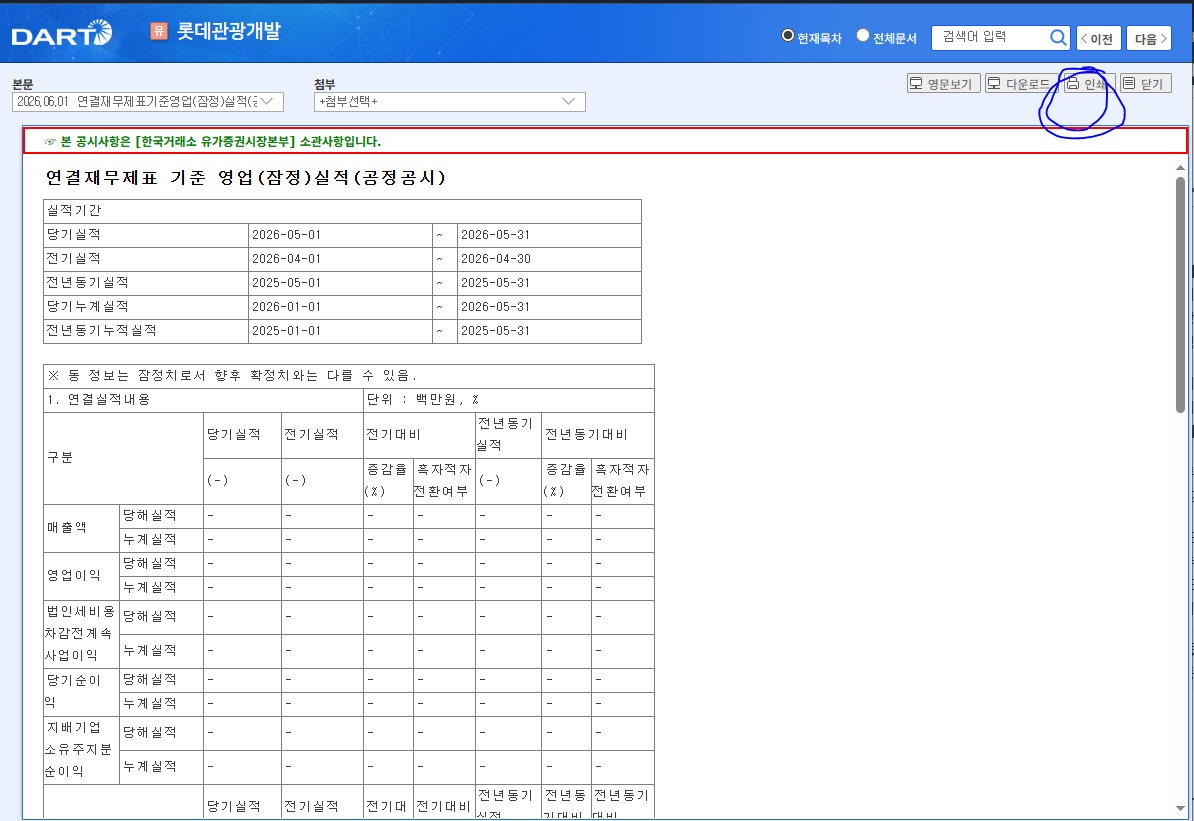This screenshot has width=1194, height=821.
Task: Click the 1. 연결실적내용 cell
Action: coord(203,401)
